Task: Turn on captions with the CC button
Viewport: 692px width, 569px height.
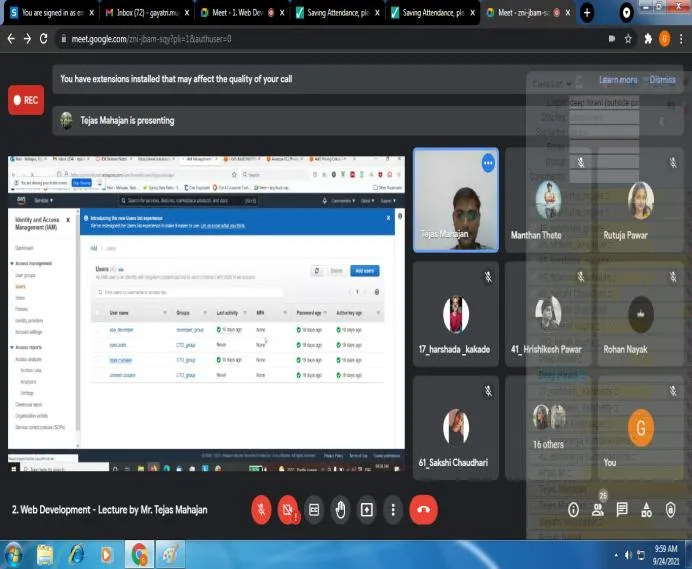Action: [314, 510]
